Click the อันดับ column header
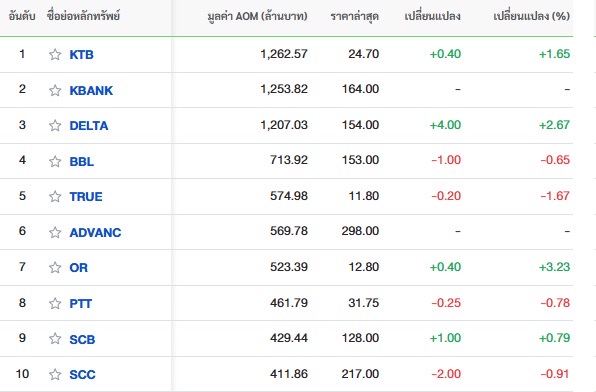 (x=22, y=16)
